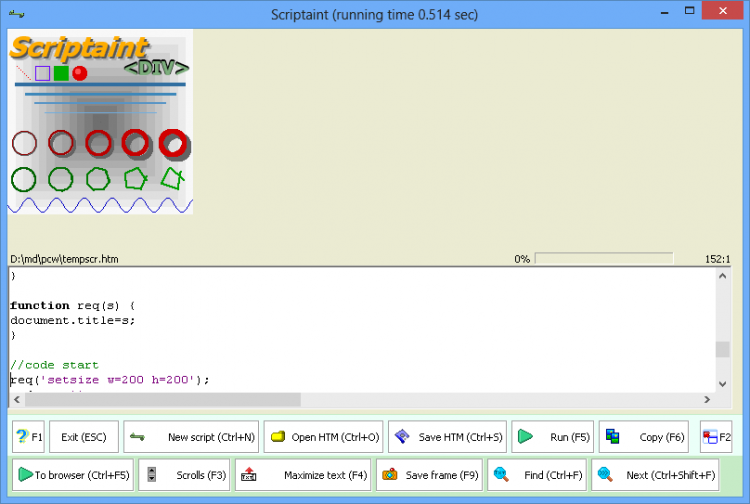The height and width of the screenshot is (504, 750).
Task: Save HTM file button
Action: (447, 437)
